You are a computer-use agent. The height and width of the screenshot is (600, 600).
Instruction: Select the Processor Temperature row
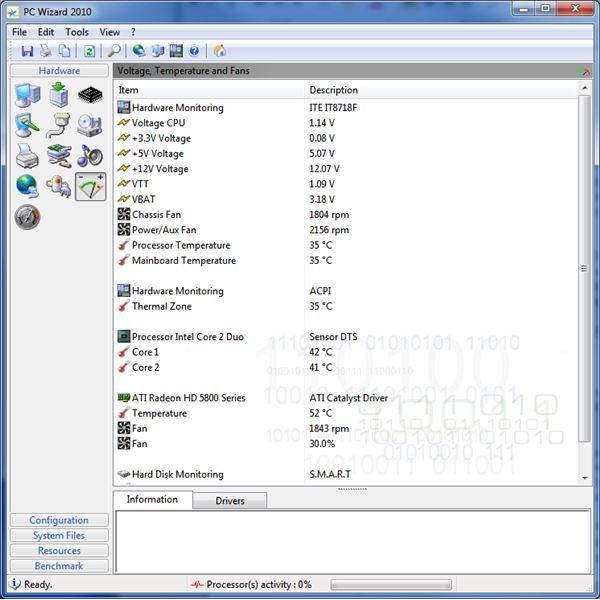point(346,245)
